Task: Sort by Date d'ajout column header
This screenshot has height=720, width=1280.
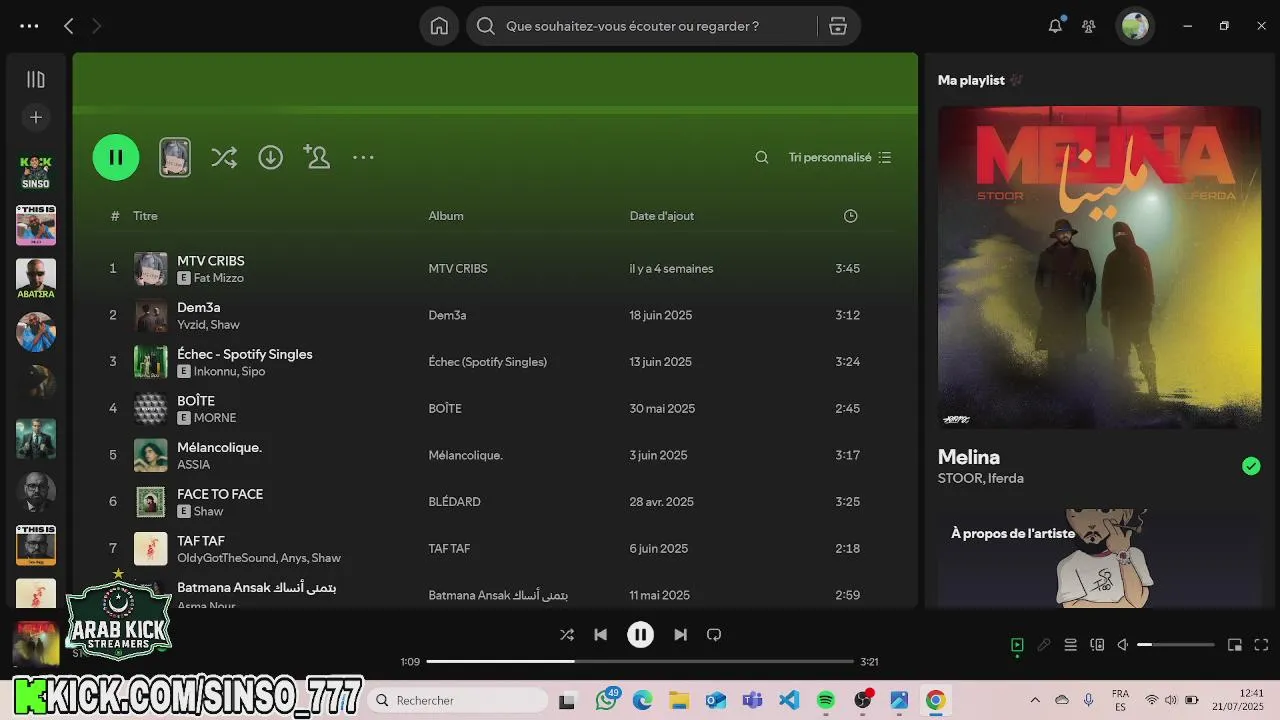Action: [x=662, y=216]
